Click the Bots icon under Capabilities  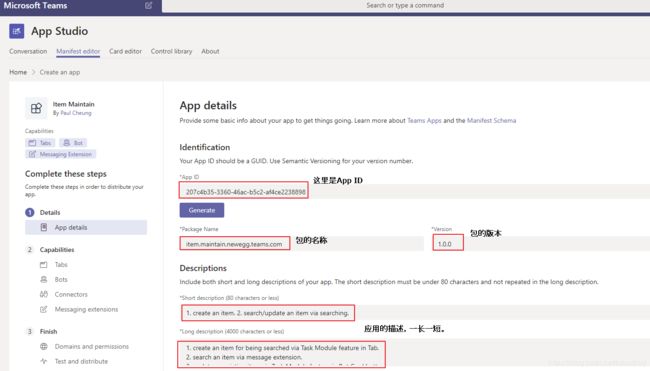click(x=44, y=279)
